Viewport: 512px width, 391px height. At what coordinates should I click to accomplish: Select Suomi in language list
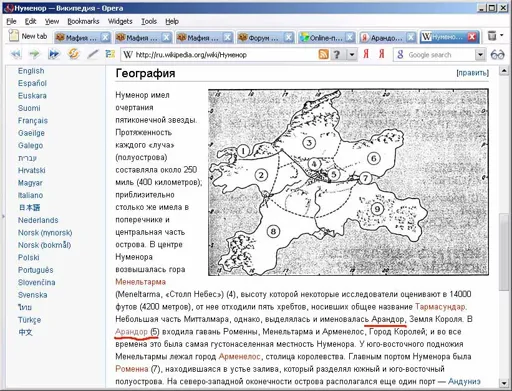pyautogui.click(x=29, y=108)
